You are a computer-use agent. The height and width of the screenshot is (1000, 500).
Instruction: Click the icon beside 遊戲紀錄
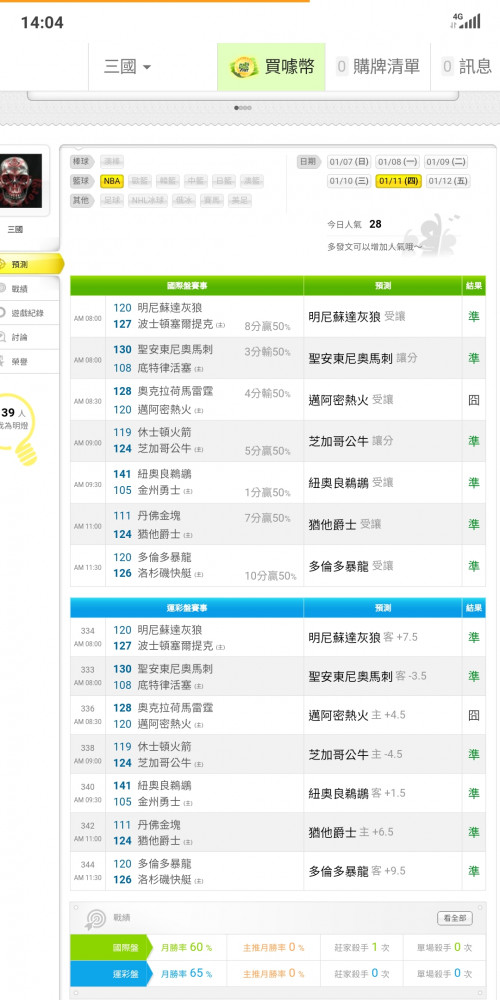[x=3, y=313]
